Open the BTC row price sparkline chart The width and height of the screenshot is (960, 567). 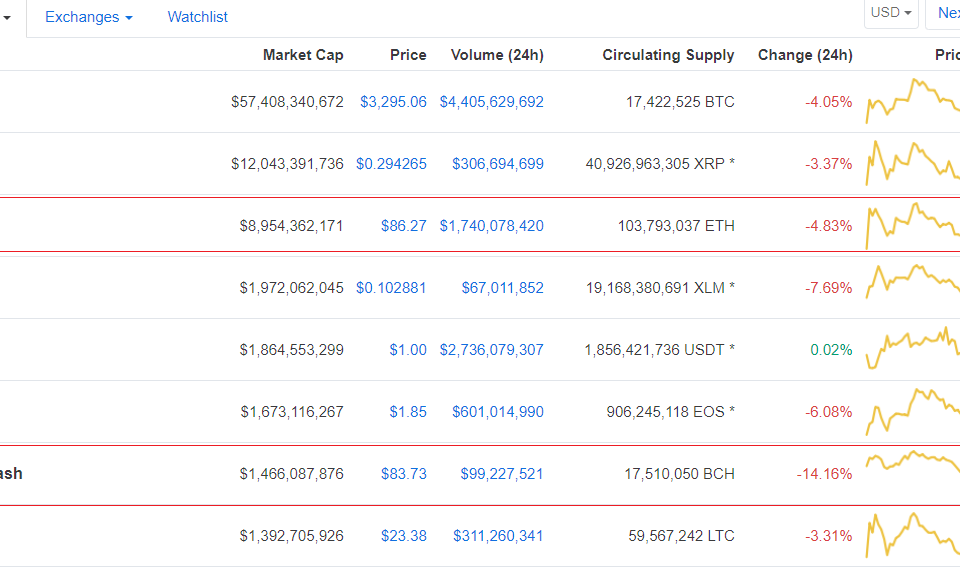913,101
